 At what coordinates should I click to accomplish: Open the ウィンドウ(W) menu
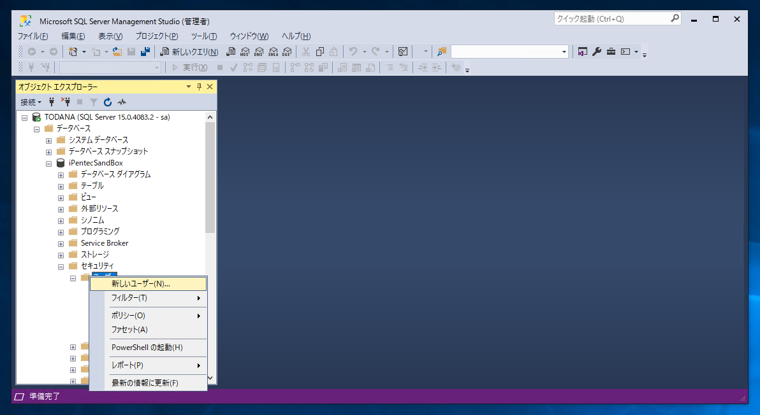click(249, 36)
